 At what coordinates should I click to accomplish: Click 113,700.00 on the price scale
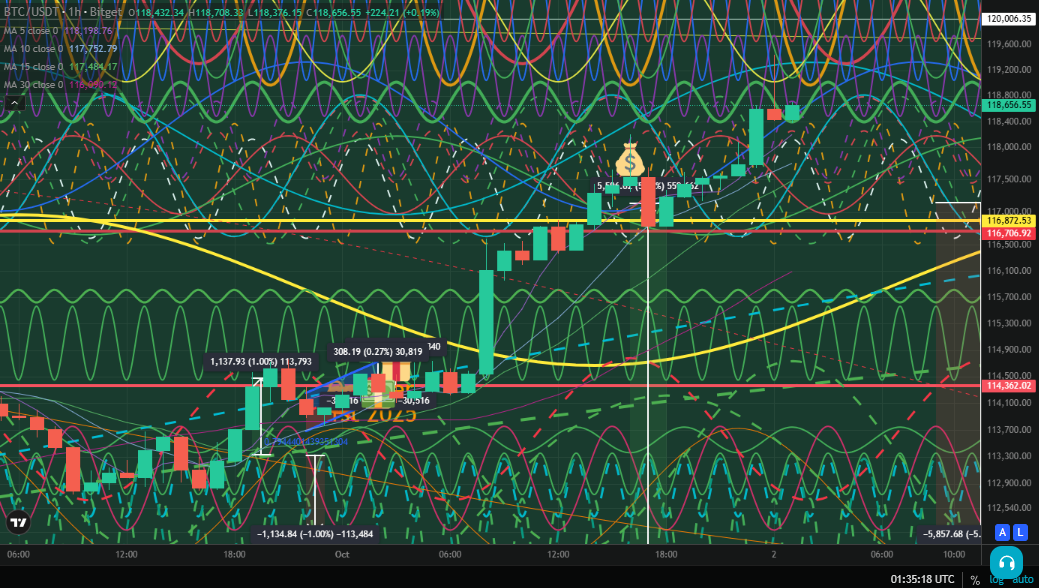click(x=1009, y=430)
